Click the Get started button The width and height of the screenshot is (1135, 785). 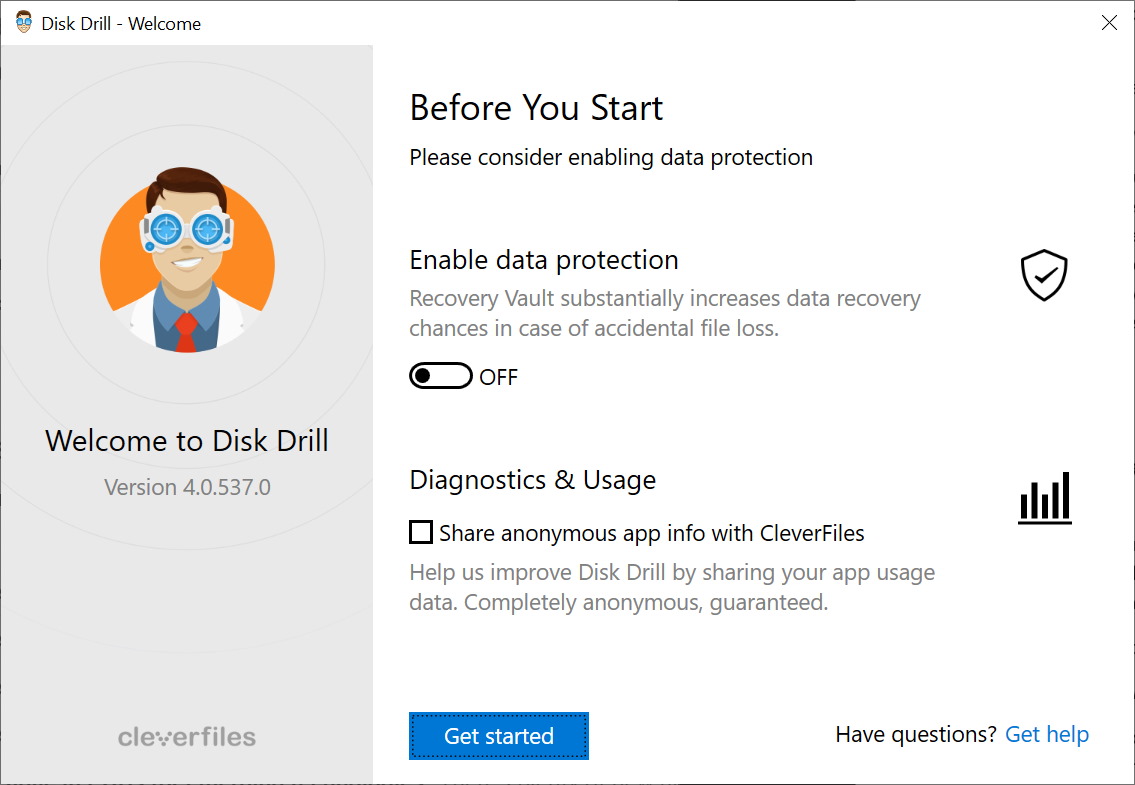[x=499, y=736]
